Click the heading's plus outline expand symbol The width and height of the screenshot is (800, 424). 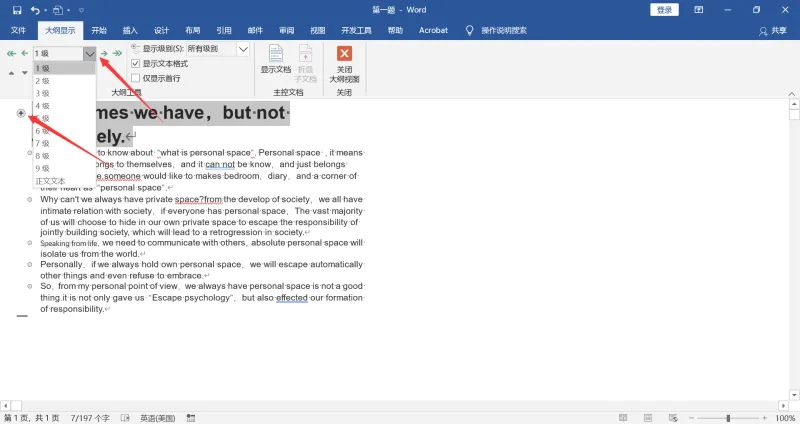pyautogui.click(x=21, y=113)
